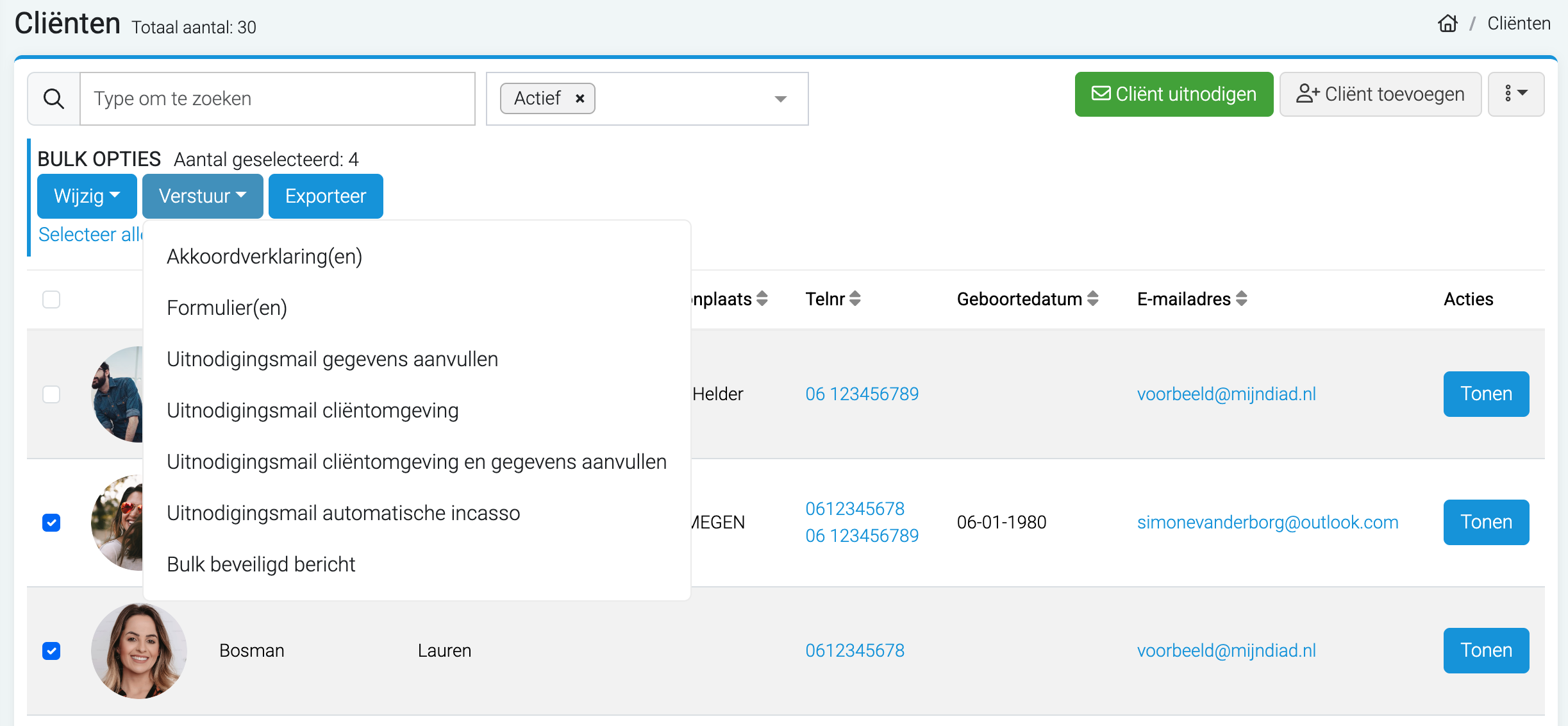Select Bulk beveiligd bericht option
The width and height of the screenshot is (1568, 726).
point(261,564)
